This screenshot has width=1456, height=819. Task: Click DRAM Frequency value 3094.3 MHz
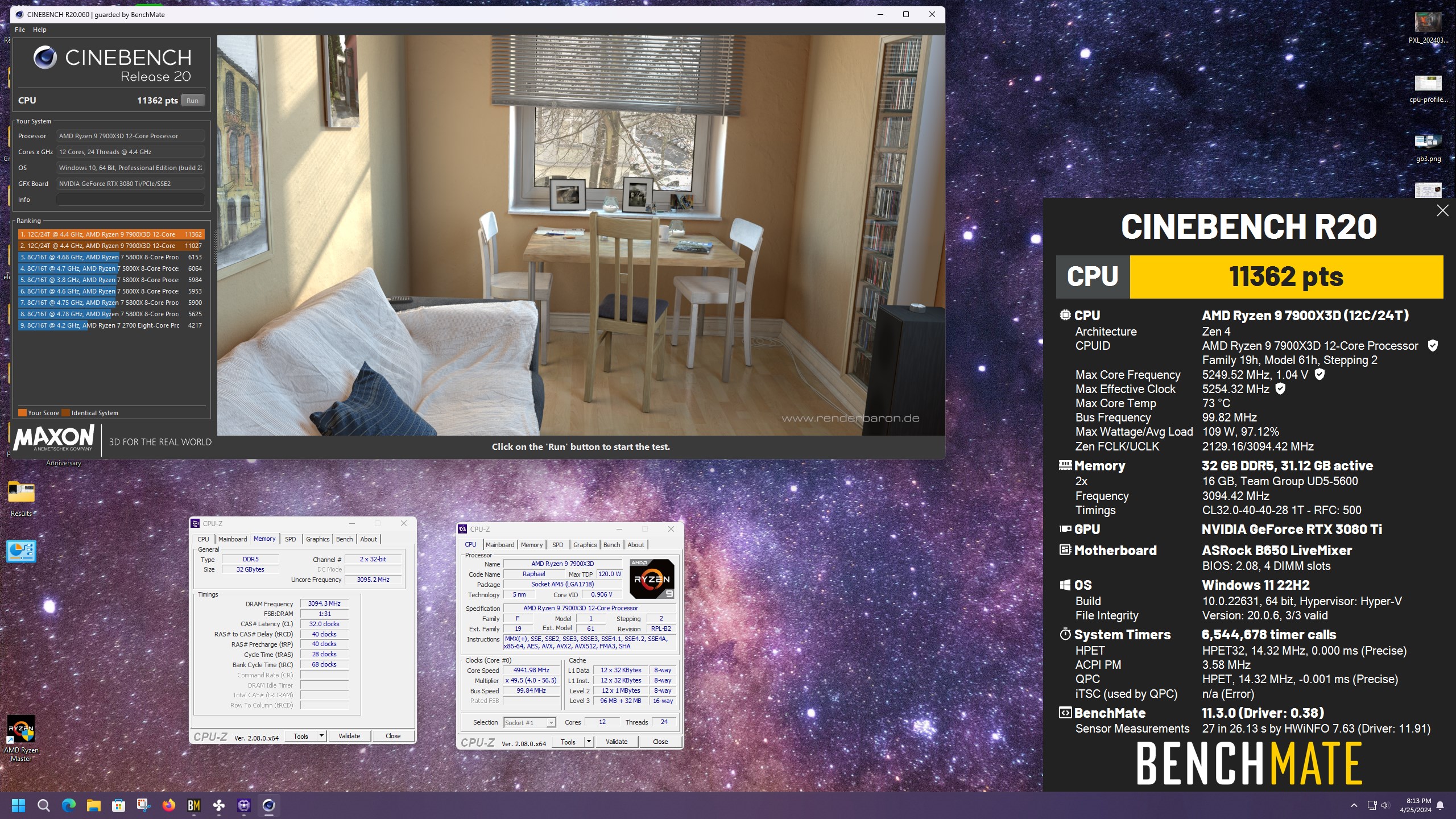pyautogui.click(x=324, y=603)
